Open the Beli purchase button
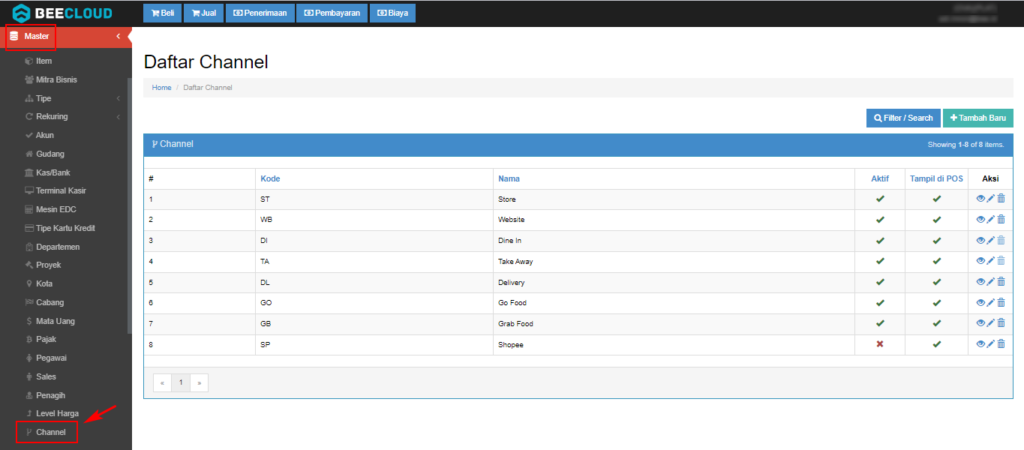1024x450 pixels. [163, 13]
